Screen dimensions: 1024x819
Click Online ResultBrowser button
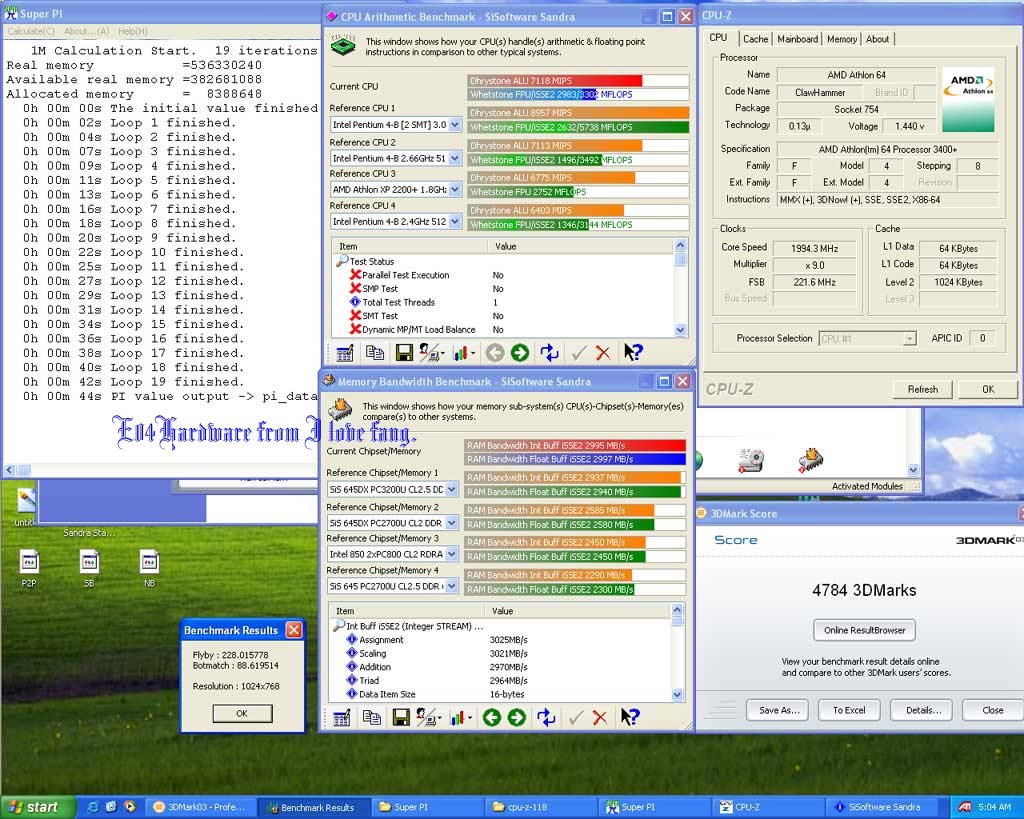[865, 630]
